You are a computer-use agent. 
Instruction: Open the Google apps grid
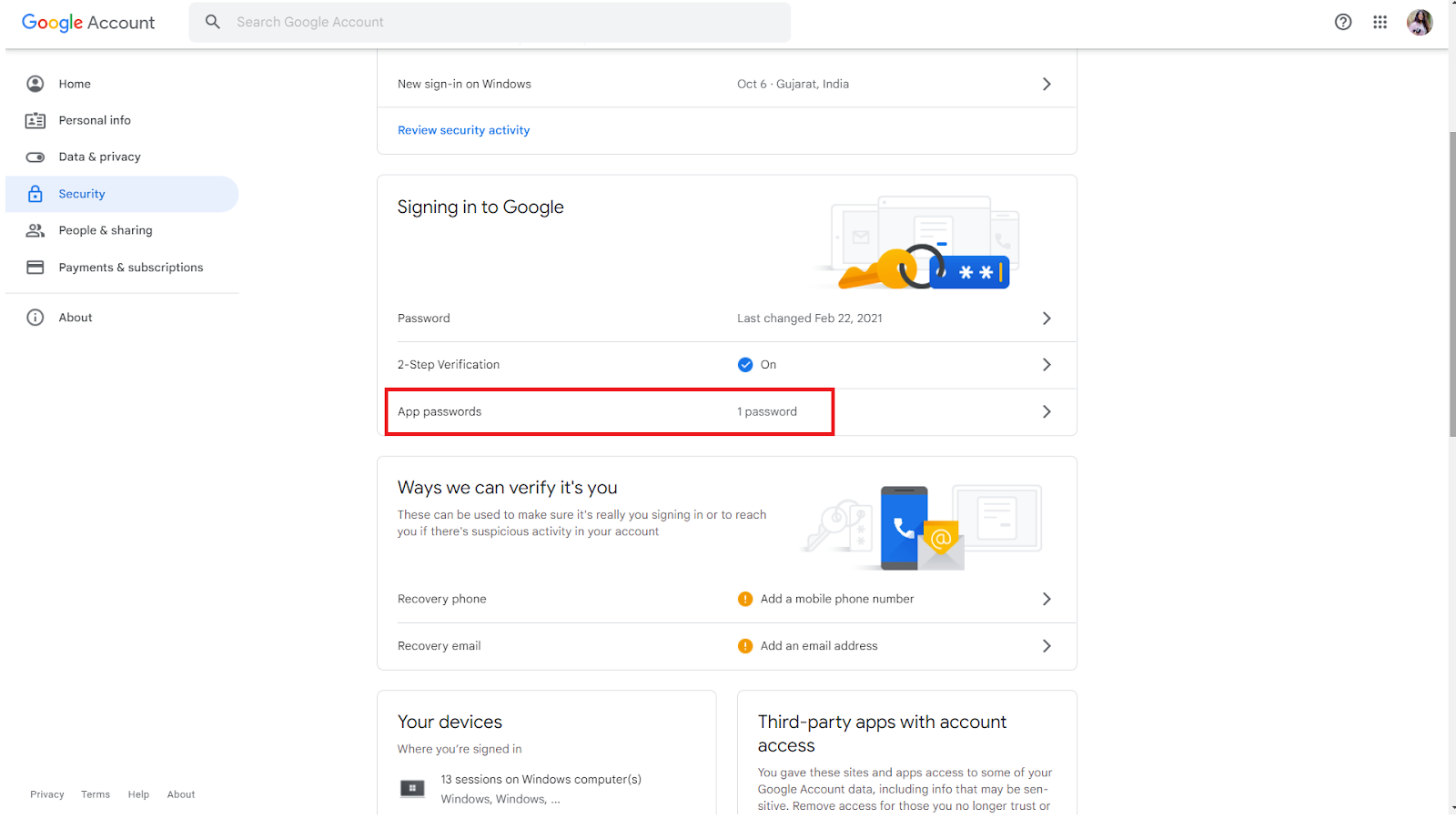(x=1380, y=22)
